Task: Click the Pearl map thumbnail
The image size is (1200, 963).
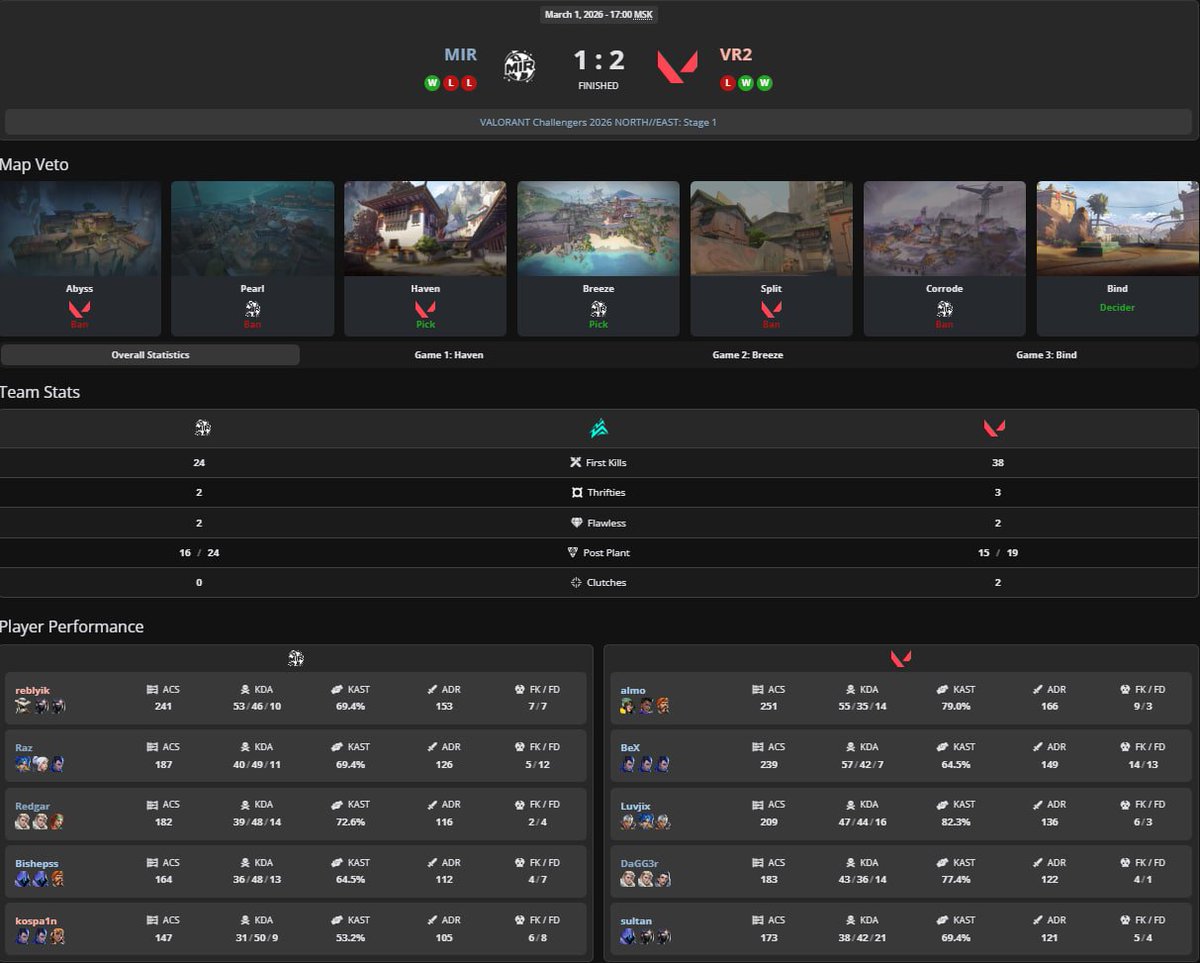Action: point(252,228)
